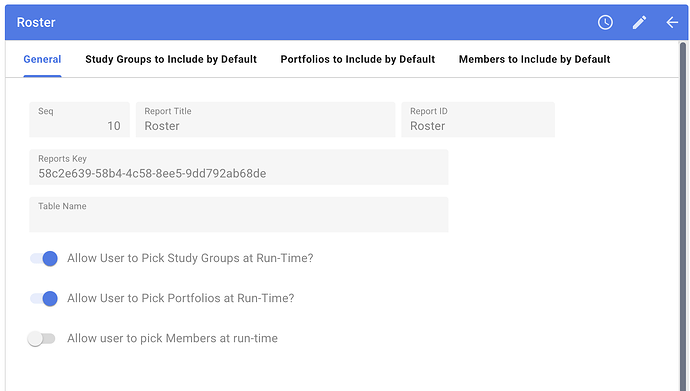690x391 pixels.
Task: Click "Allow User to Pick Study Groups at Run-Time?" label
Action: [x=190, y=258]
